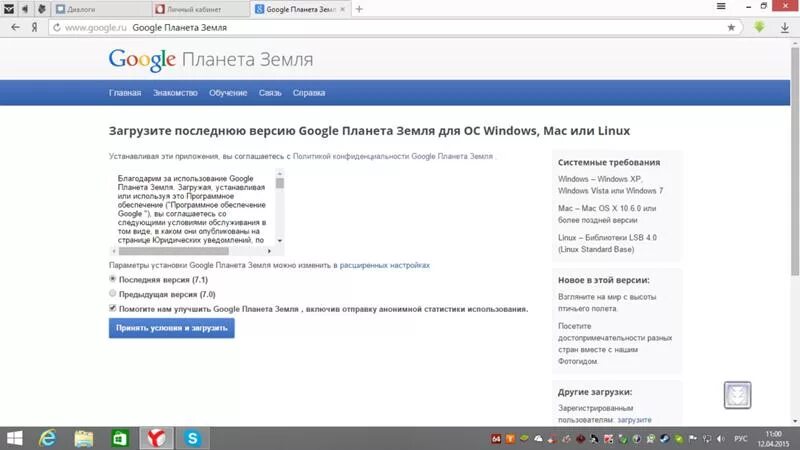Open a new browser tab with plus

point(359,9)
